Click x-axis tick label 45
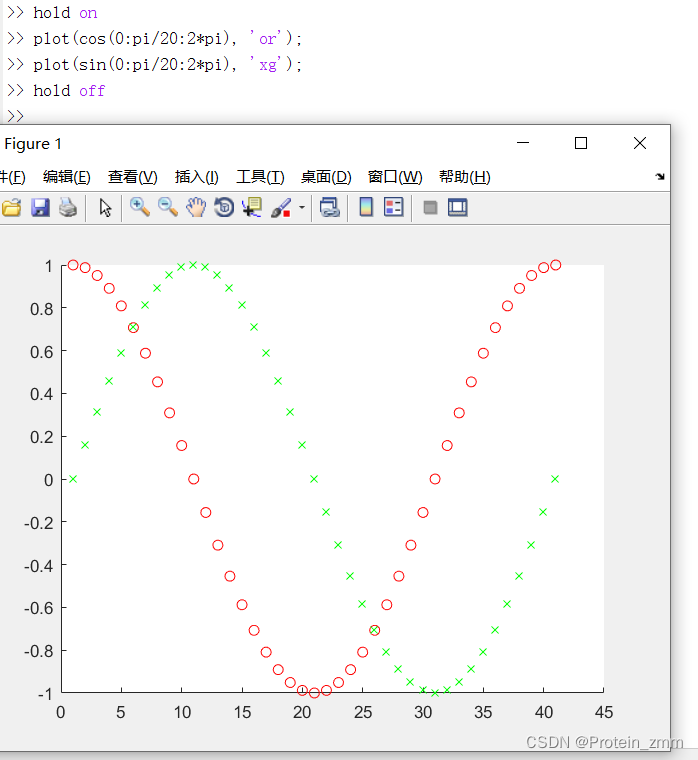 (604, 712)
